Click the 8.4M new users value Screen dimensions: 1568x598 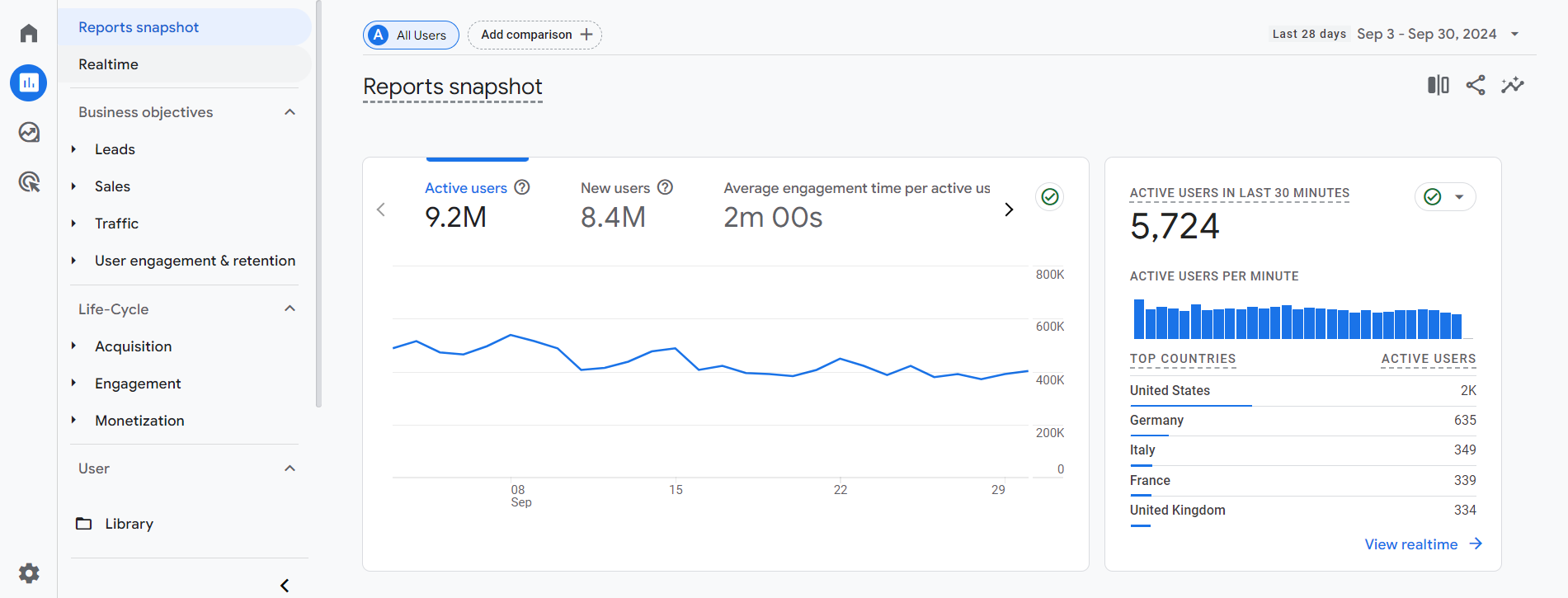[x=613, y=217]
